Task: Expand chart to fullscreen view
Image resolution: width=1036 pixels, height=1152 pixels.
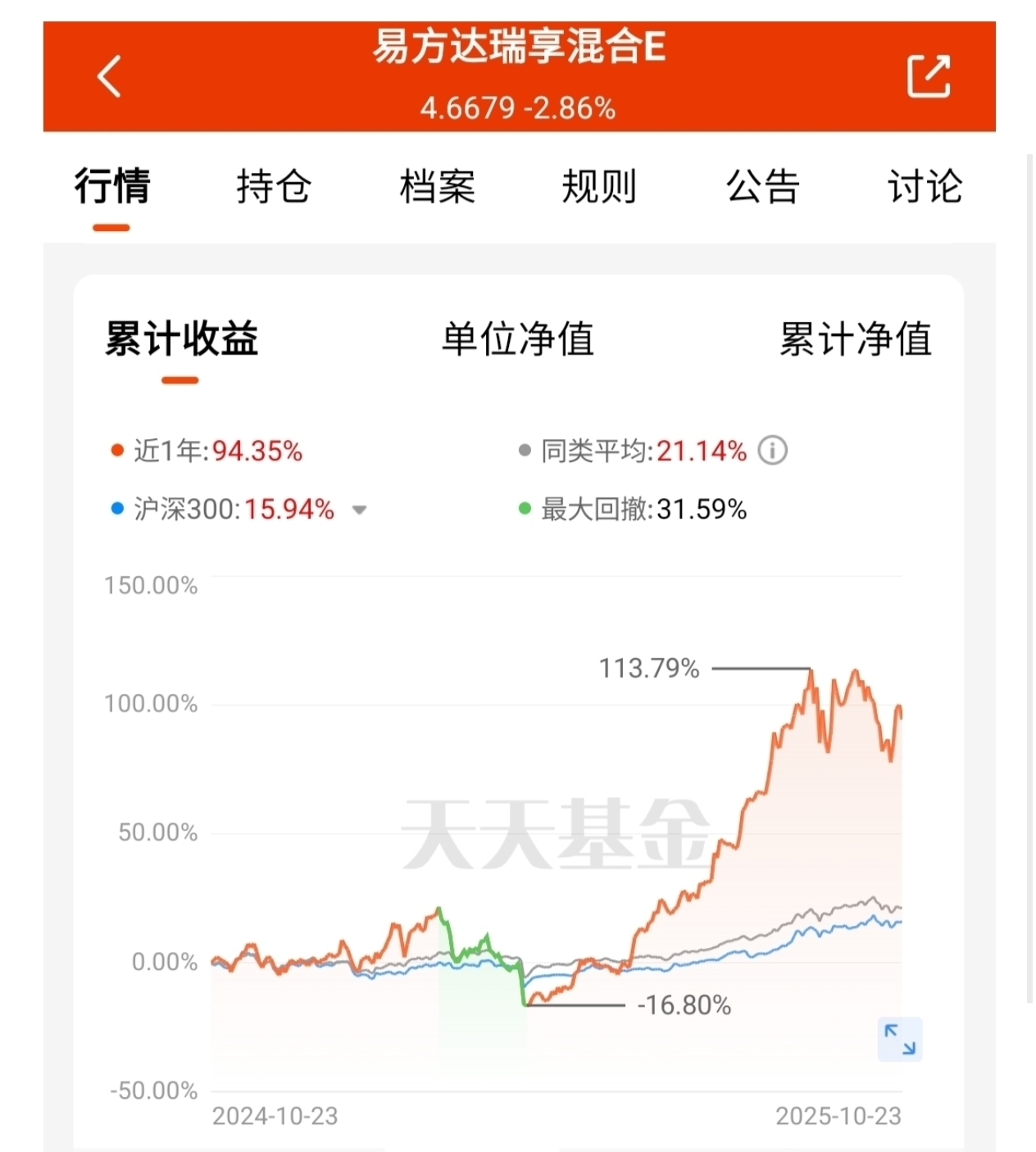Action: point(900,1039)
